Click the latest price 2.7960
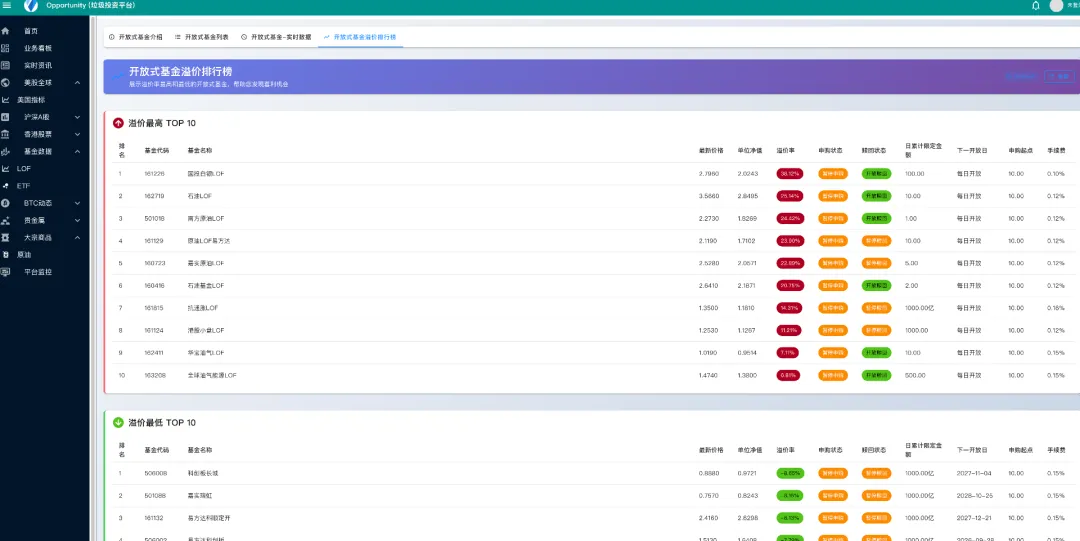 pyautogui.click(x=709, y=174)
